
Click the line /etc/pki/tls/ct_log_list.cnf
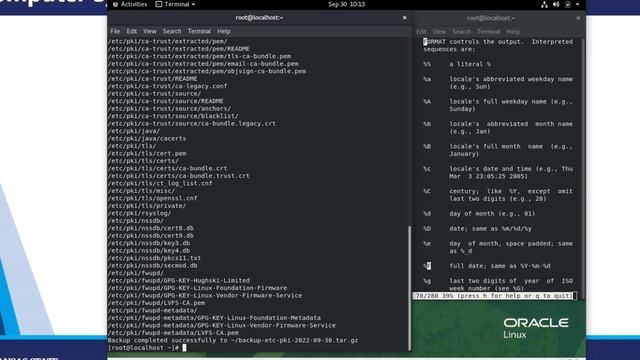click(160, 183)
